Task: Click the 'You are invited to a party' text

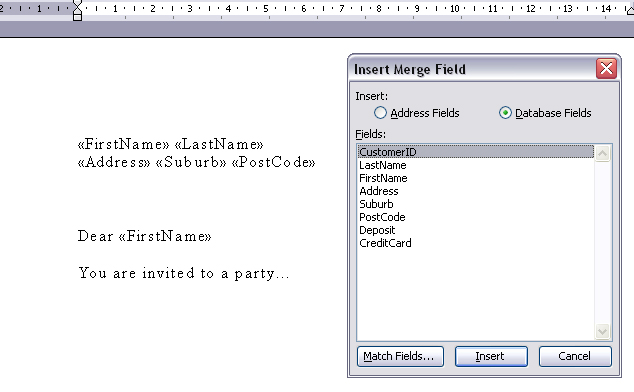Action: point(184,273)
